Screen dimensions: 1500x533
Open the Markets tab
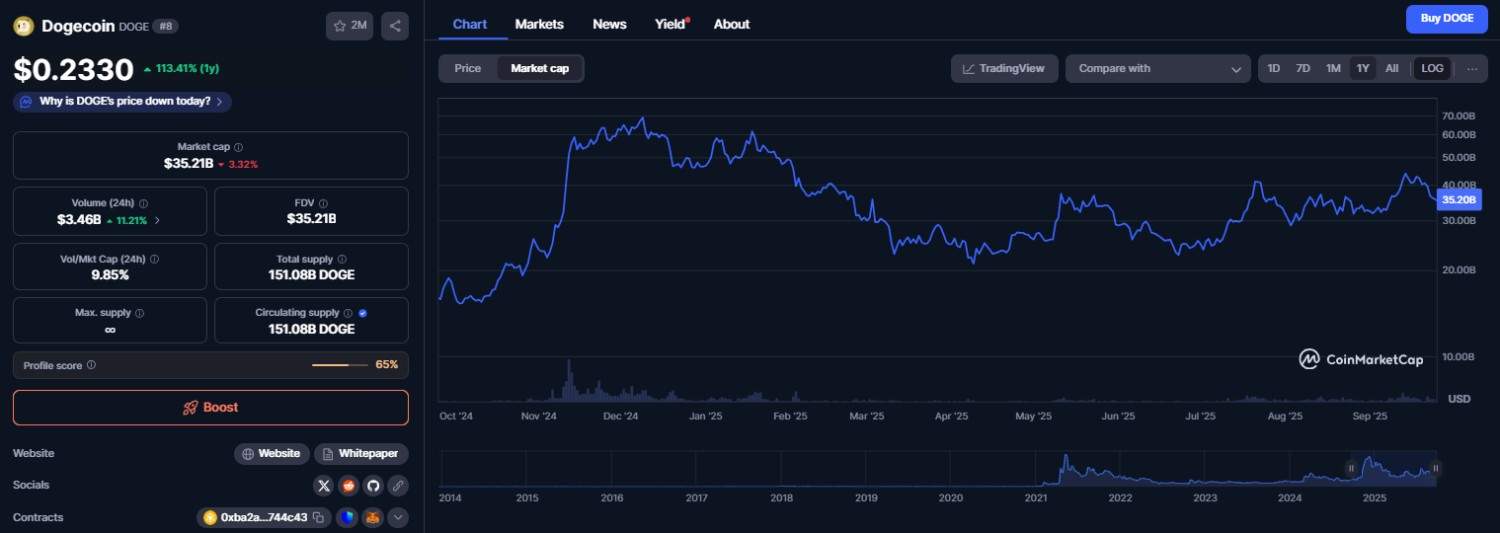[539, 24]
